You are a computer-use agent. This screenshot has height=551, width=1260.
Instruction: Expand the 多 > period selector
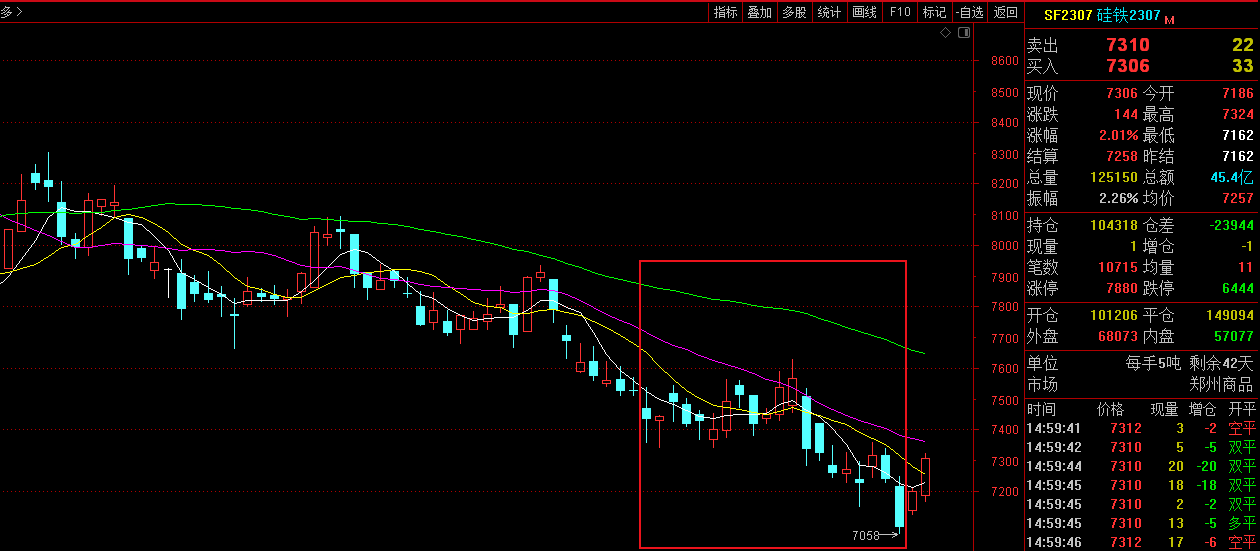[x=13, y=12]
